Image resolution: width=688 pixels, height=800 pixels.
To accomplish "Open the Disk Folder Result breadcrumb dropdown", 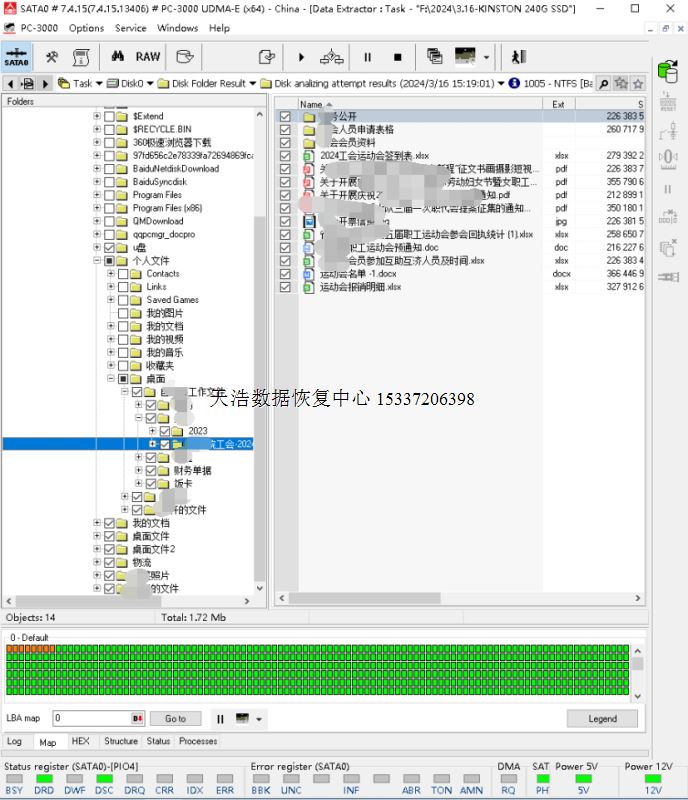I will coord(253,84).
